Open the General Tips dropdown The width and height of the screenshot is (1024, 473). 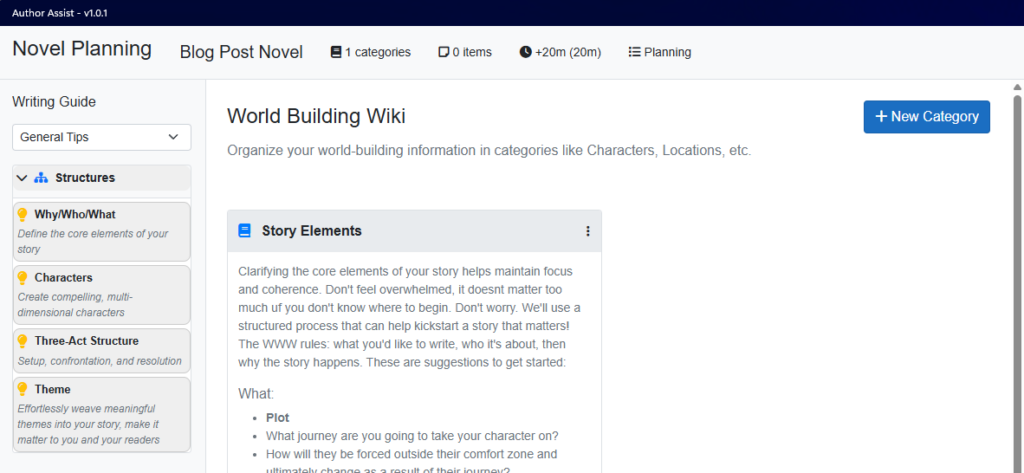(101, 137)
